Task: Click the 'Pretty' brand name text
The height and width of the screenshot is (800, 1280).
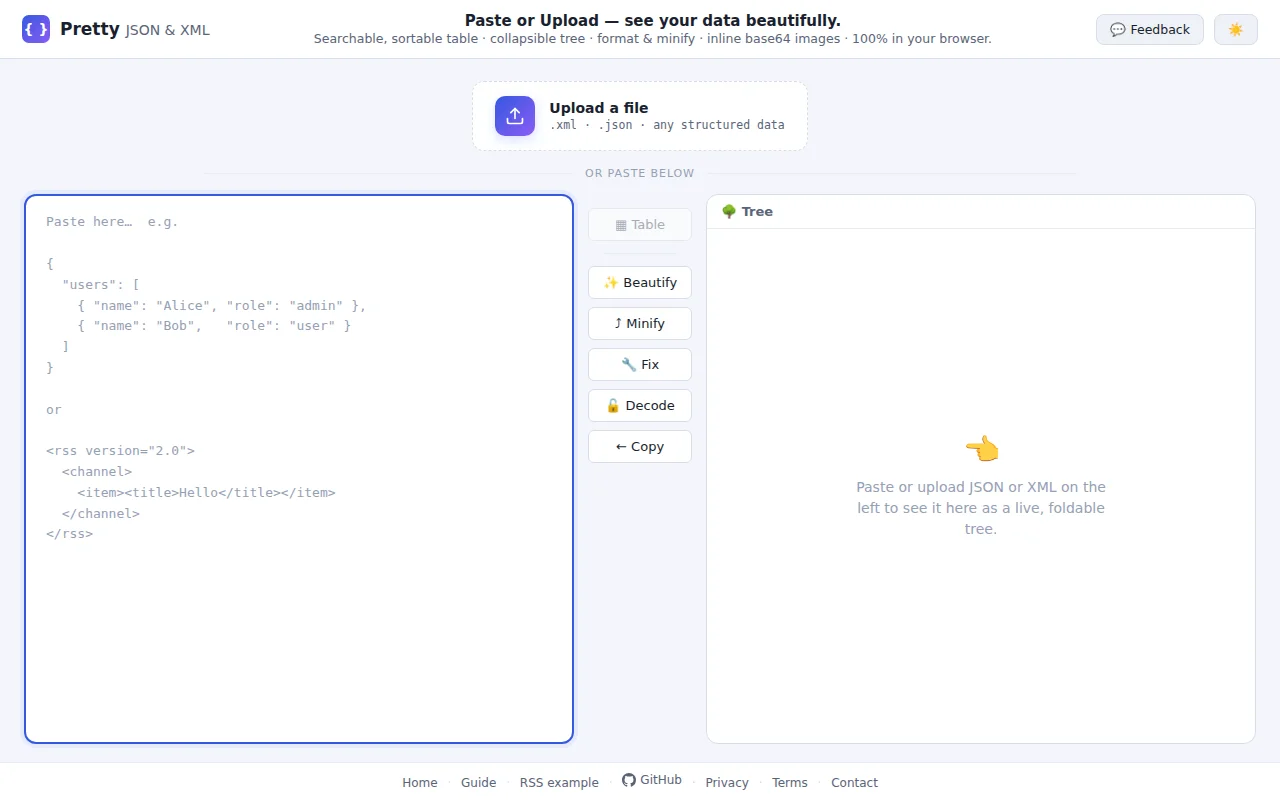Action: (90, 29)
